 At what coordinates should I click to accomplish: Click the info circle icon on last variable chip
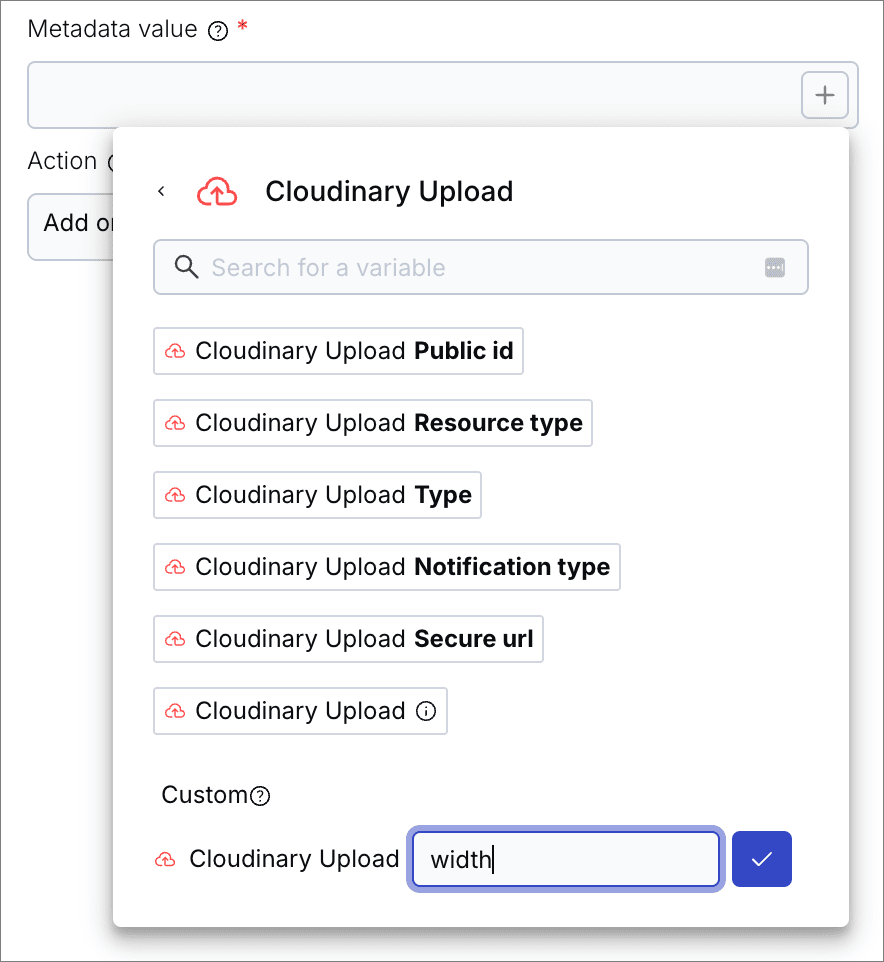click(x=426, y=711)
